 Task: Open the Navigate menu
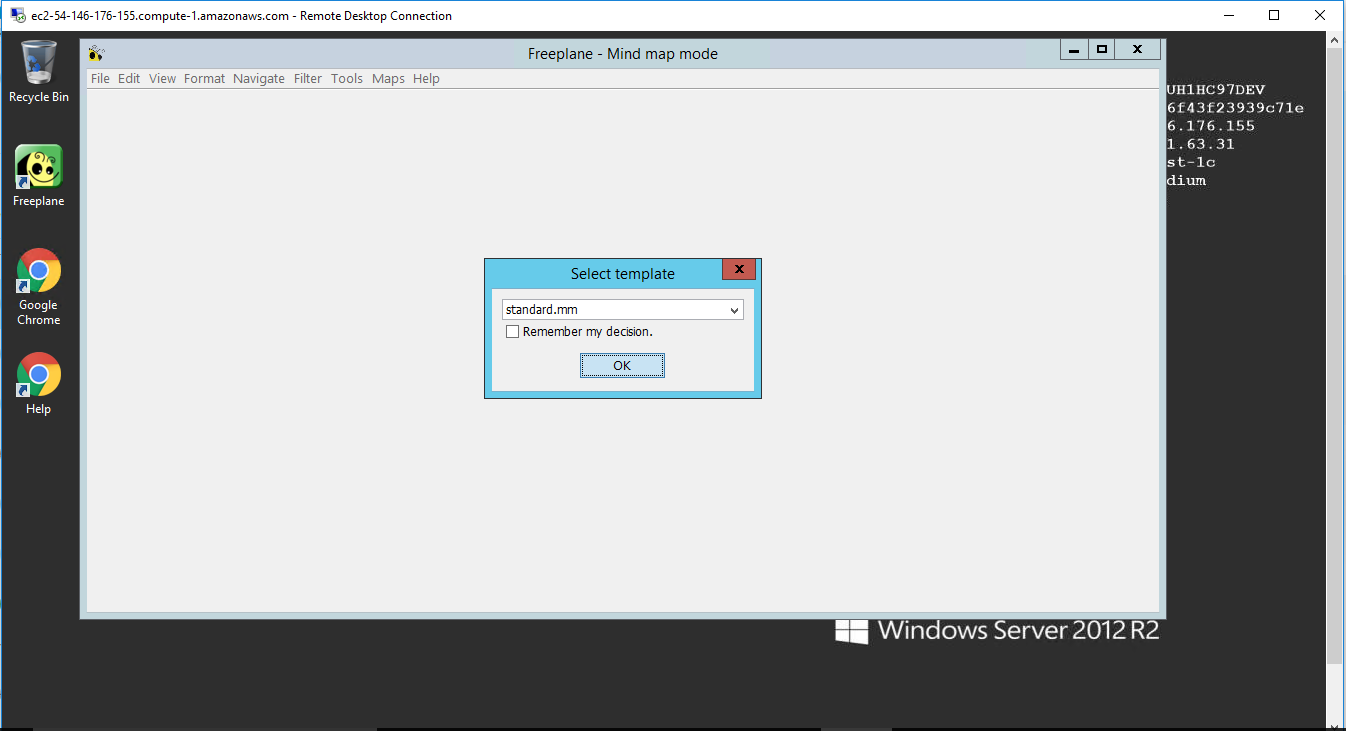[259, 79]
